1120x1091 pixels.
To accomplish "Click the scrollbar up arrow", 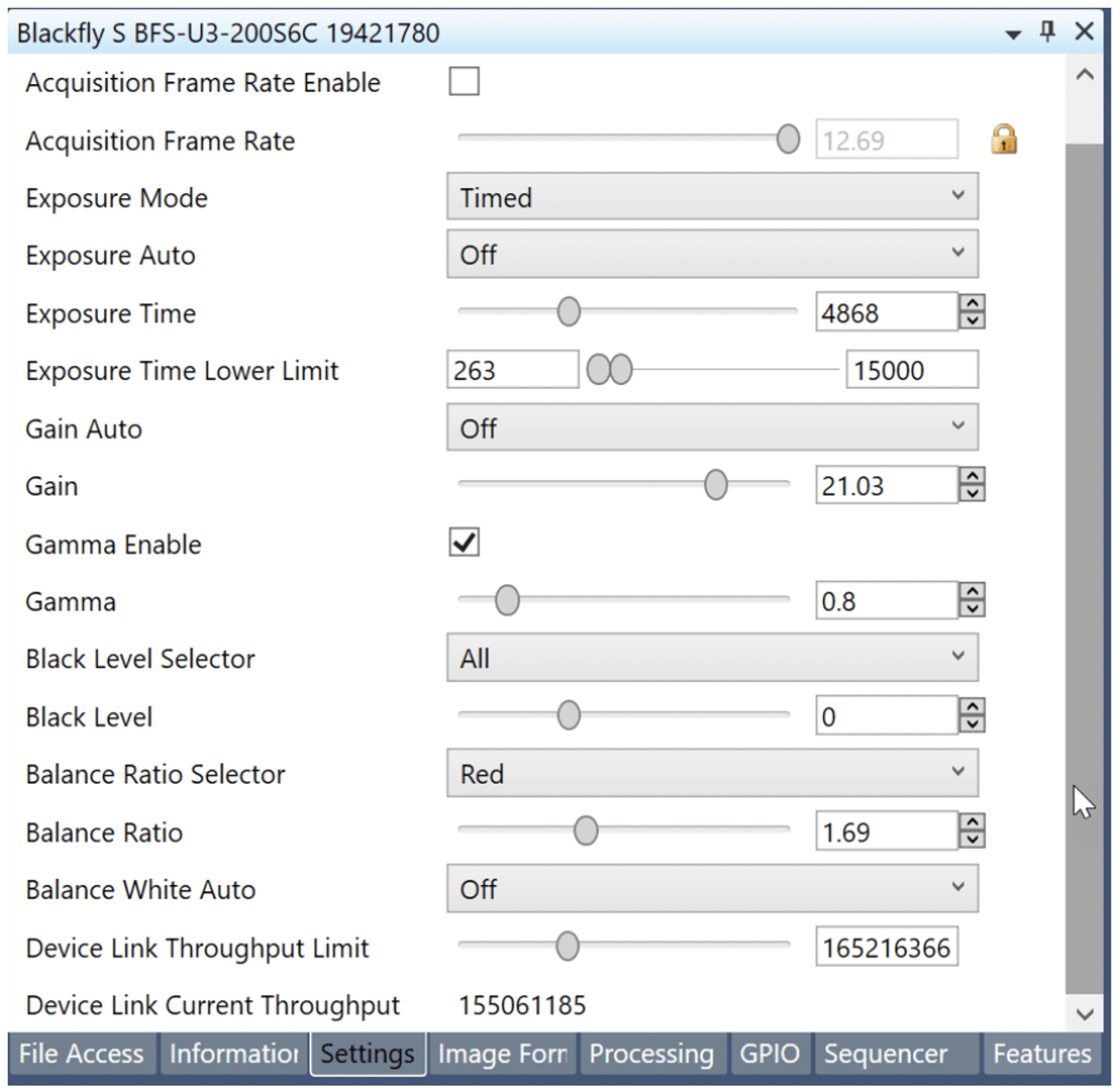I will (x=1085, y=75).
